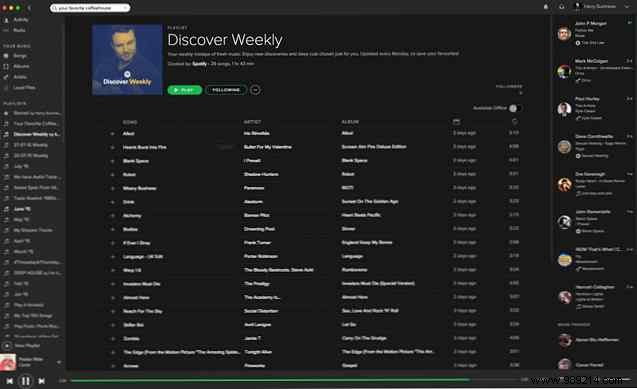Add Drink with plus icon
The height and width of the screenshot is (389, 637).
coord(112,202)
